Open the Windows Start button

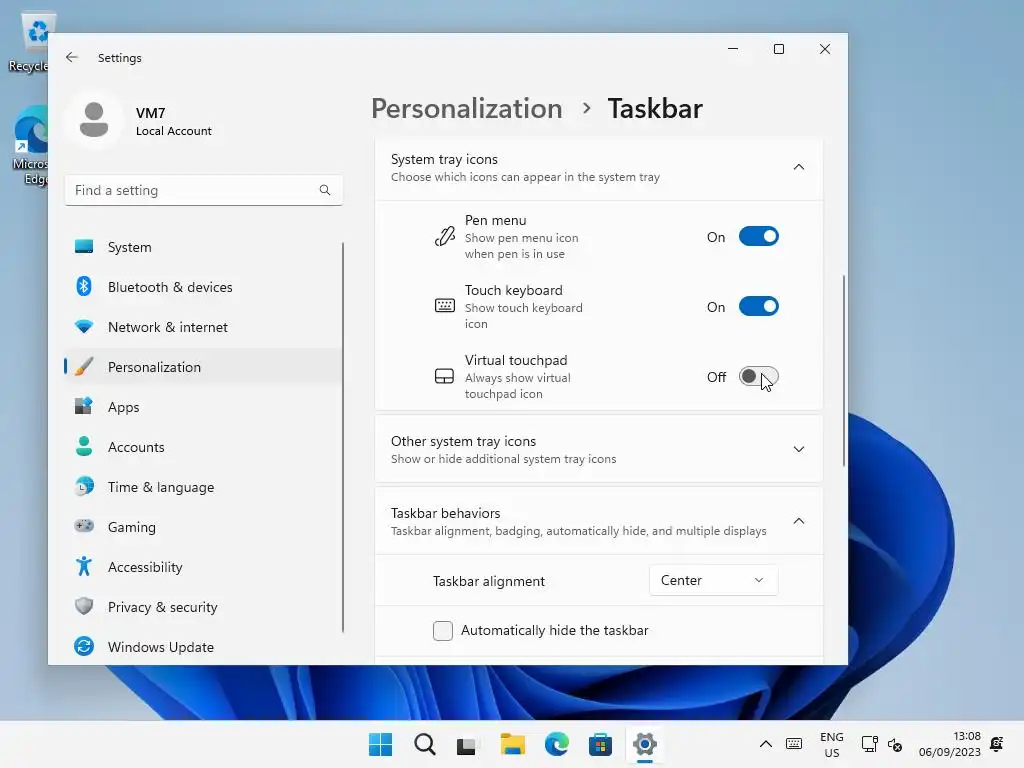(380, 744)
